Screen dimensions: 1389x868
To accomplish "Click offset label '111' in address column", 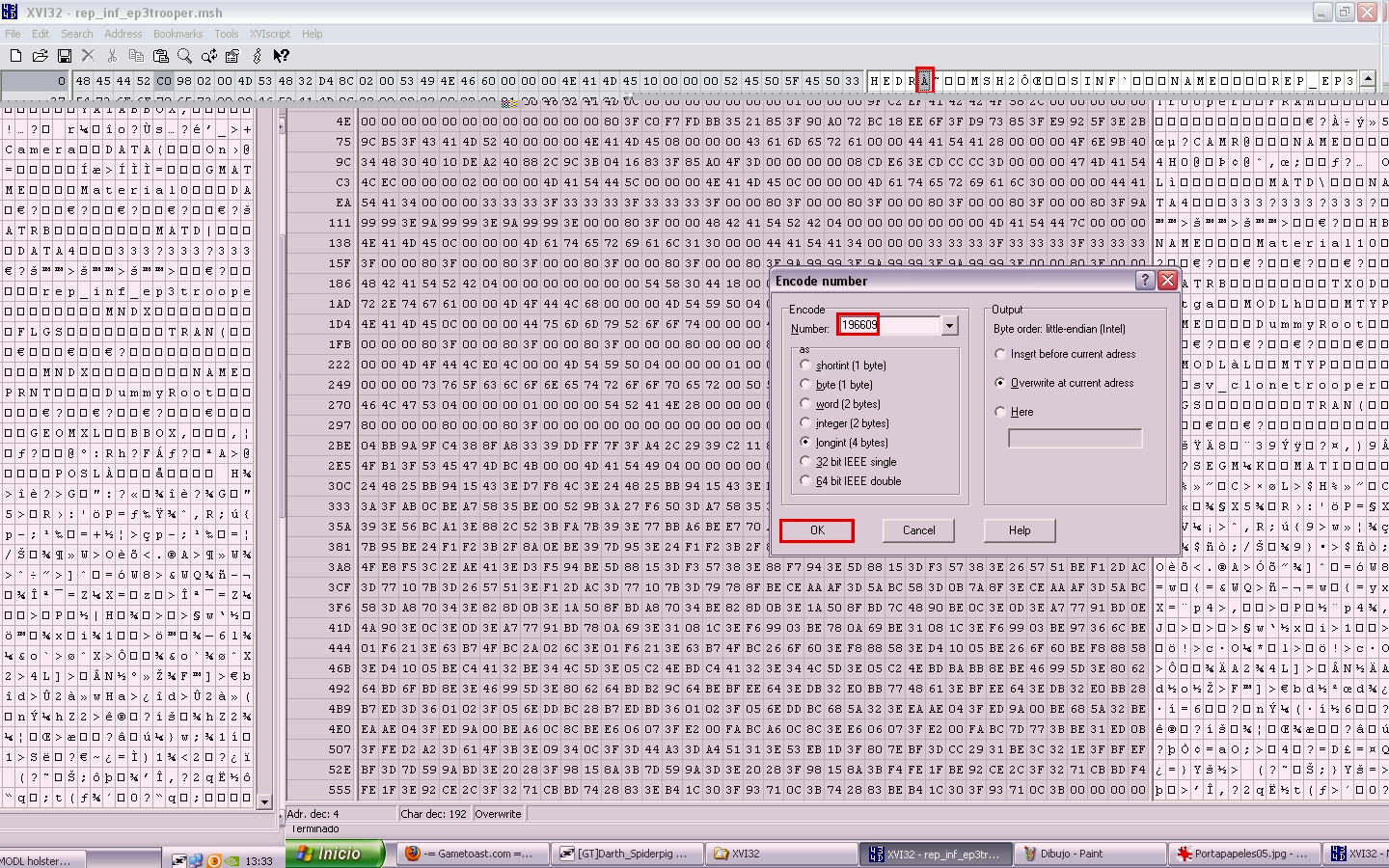I will [340, 223].
